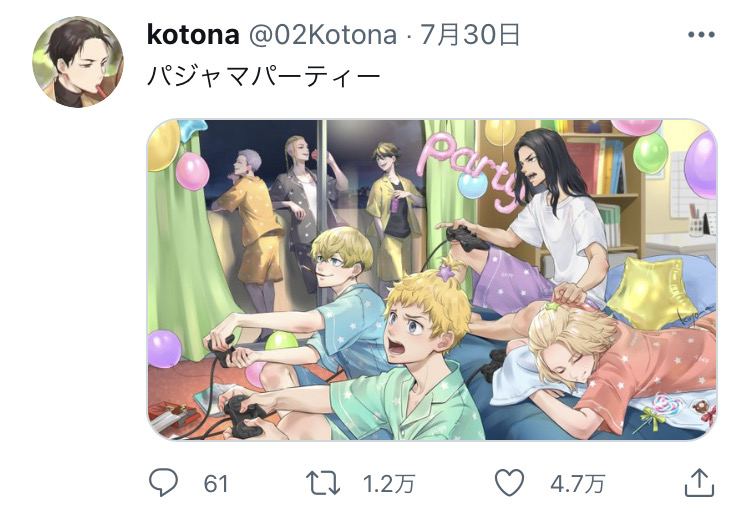Open the reply speech bubble icon
The height and width of the screenshot is (520, 750).
tap(164, 482)
